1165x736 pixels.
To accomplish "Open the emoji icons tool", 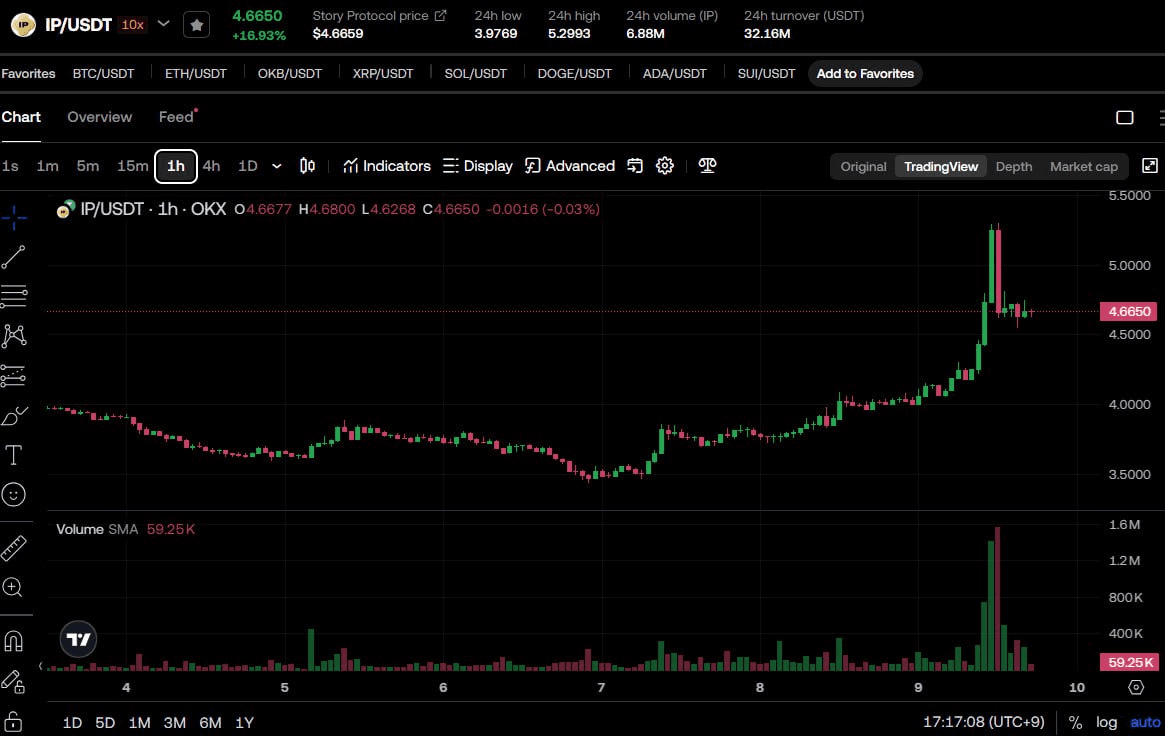I will point(14,494).
